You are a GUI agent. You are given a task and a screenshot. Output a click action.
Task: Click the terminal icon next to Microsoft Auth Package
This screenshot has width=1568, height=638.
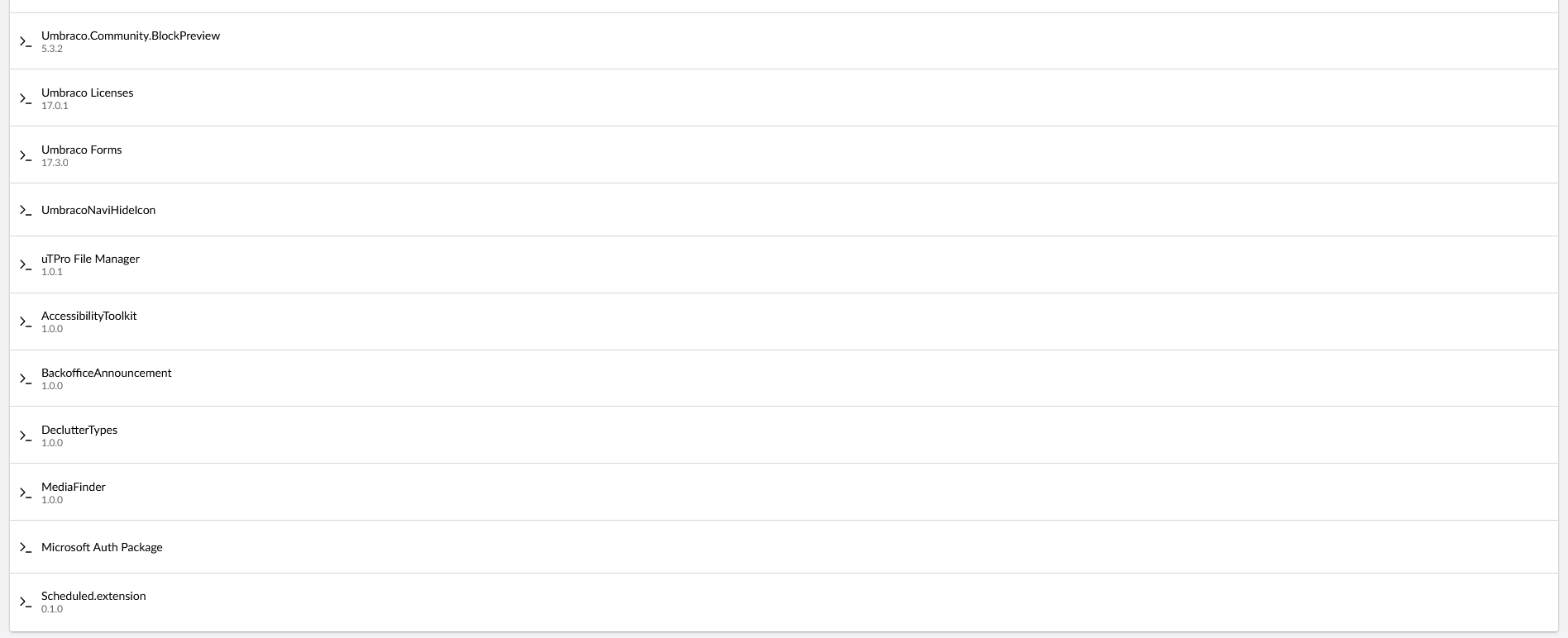coord(26,547)
